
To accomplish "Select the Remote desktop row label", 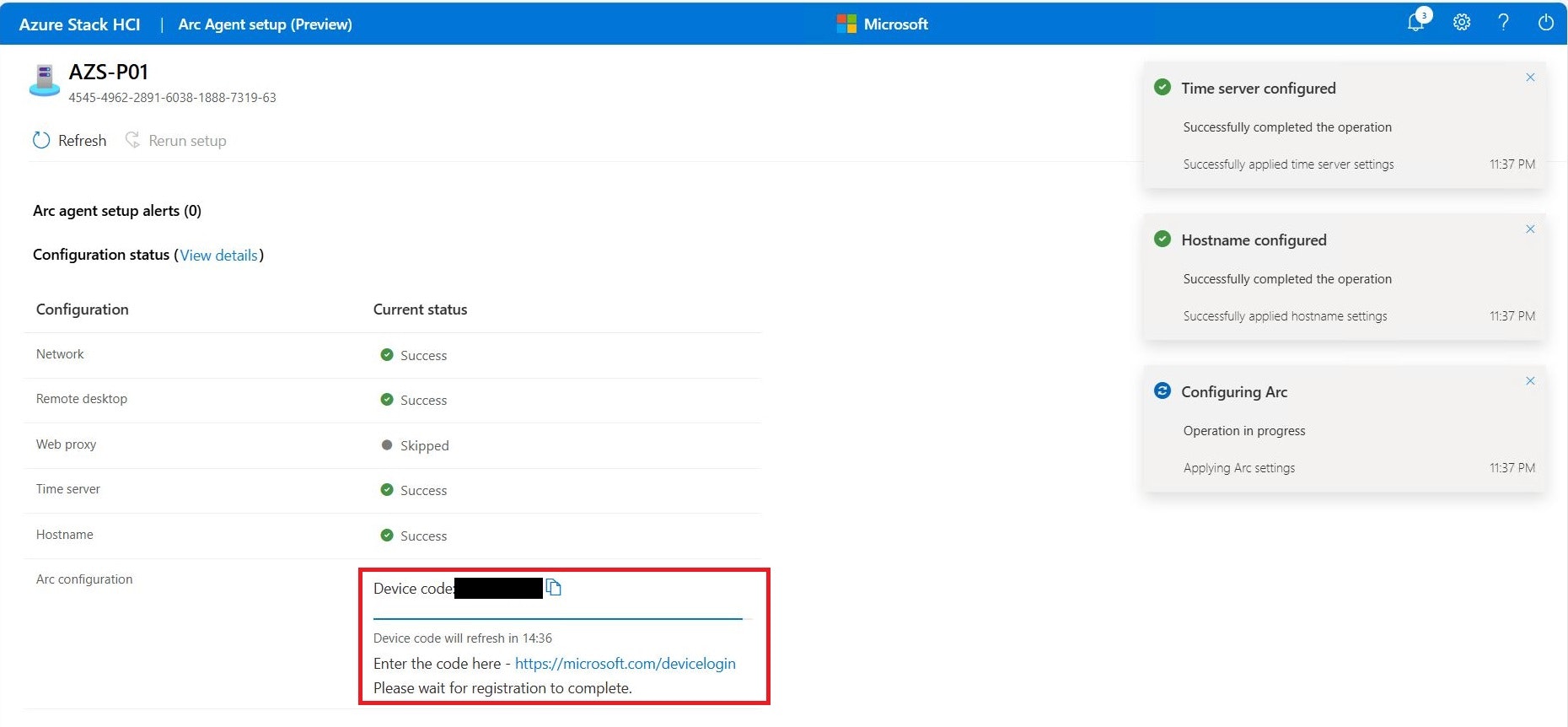I will pos(82,399).
